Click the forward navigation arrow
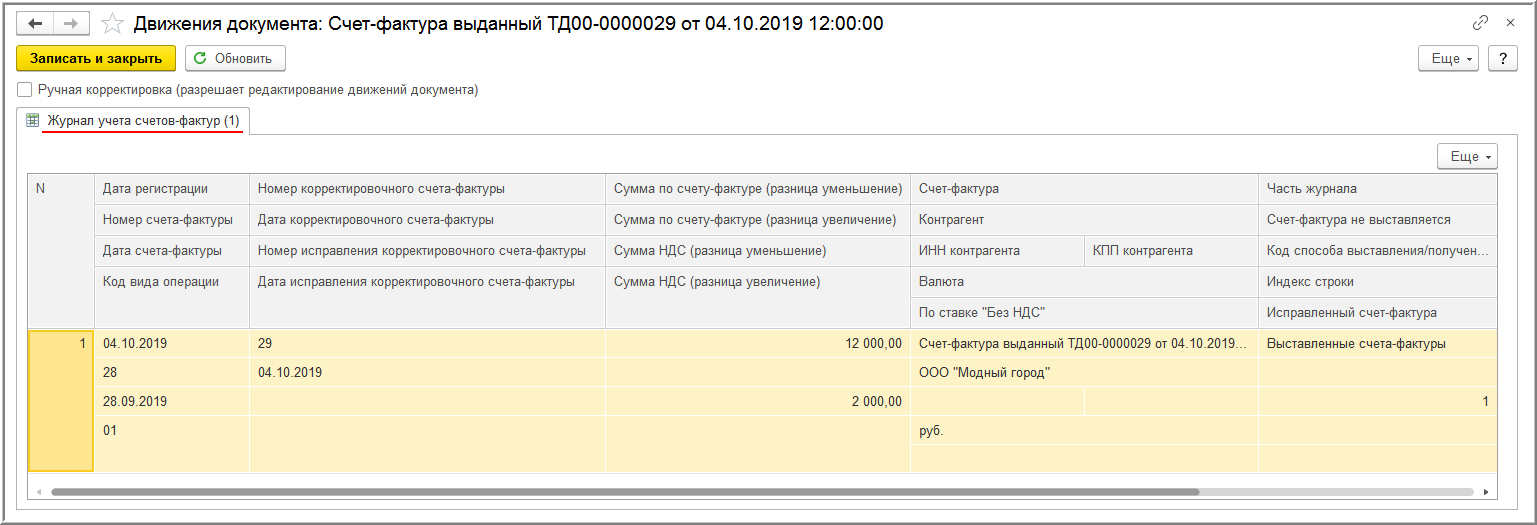The width and height of the screenshot is (1537, 525). click(71, 23)
